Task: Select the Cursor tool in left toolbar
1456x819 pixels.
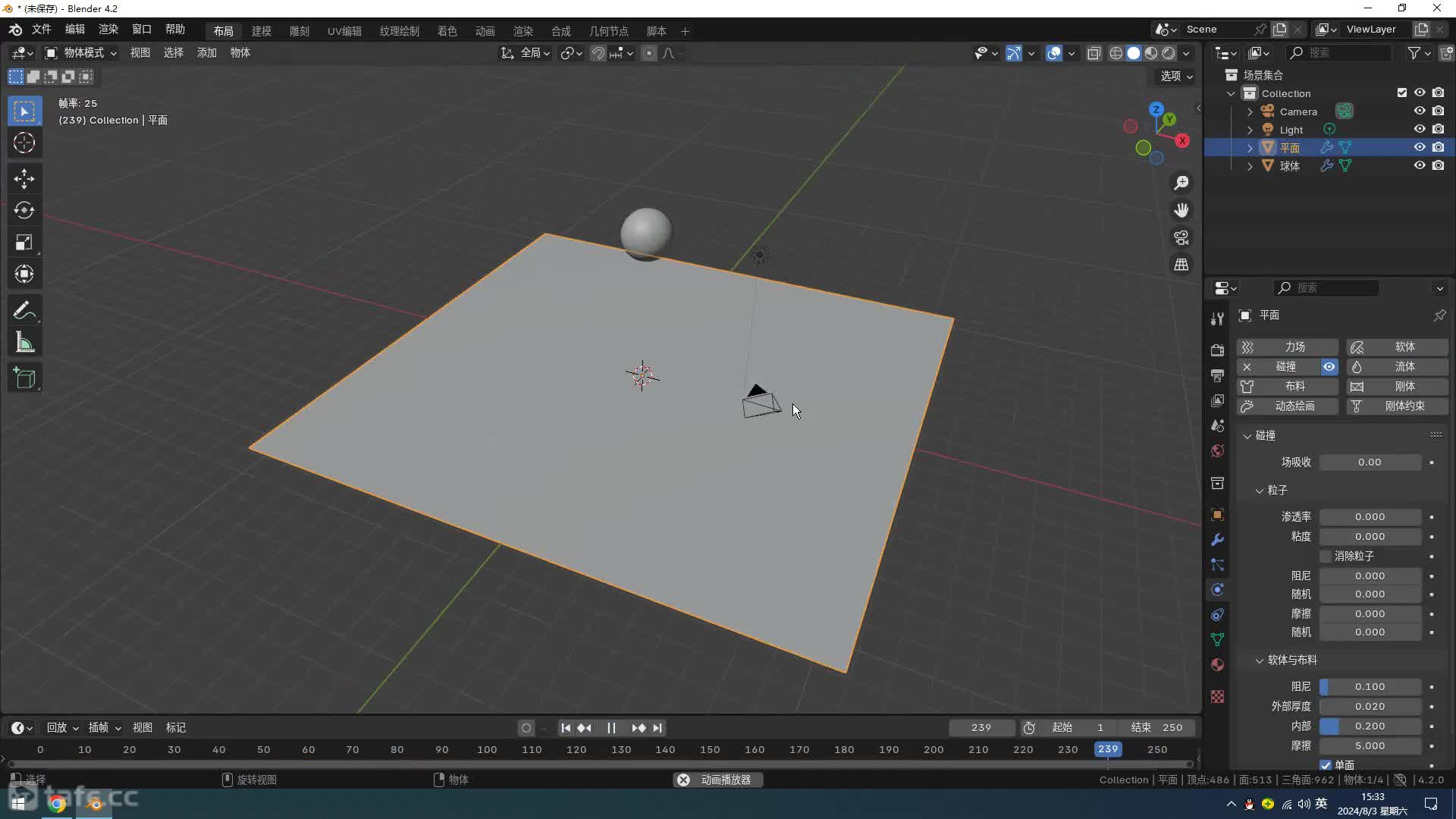Action: [x=24, y=143]
